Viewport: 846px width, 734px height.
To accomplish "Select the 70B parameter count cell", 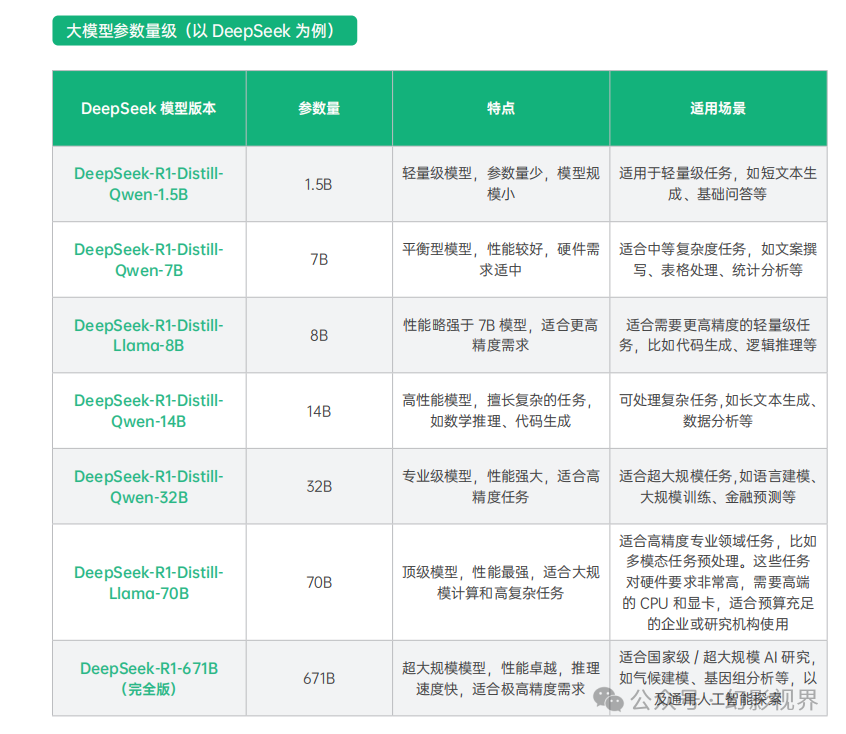I will [319, 582].
